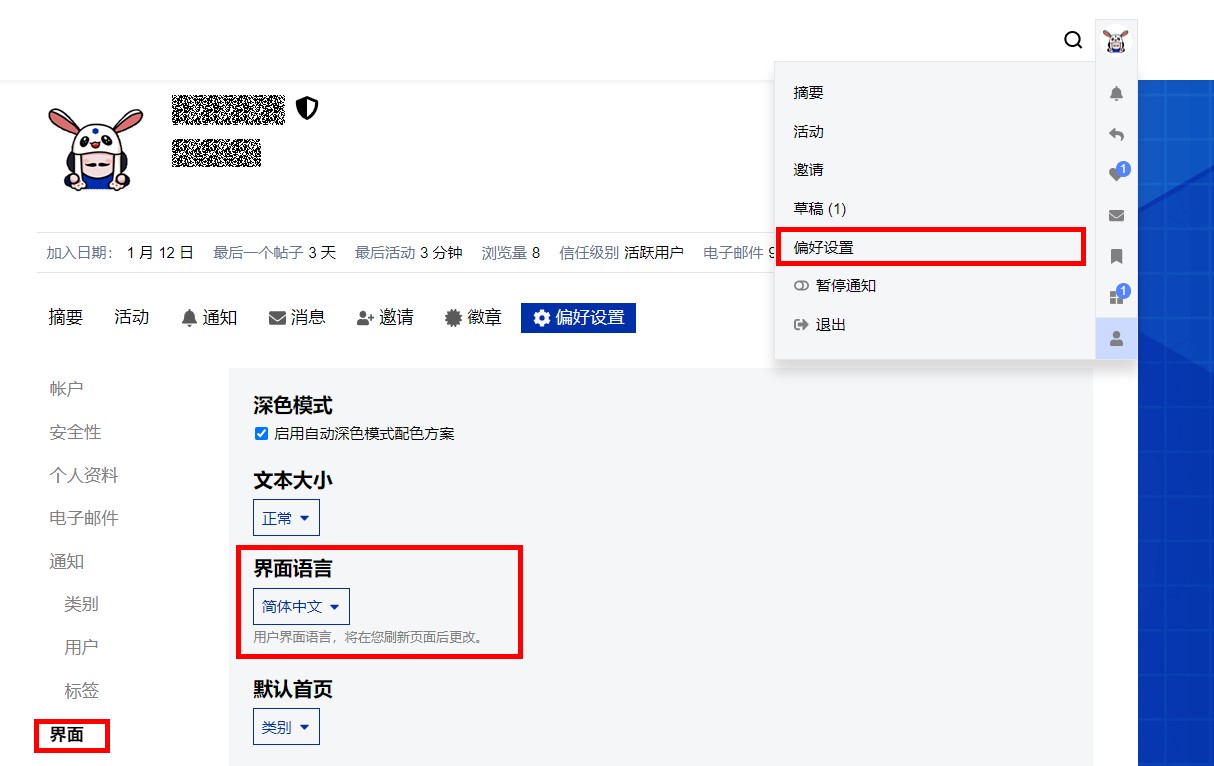Open the envelope messages tab in user menu
Image resolution: width=1214 pixels, height=766 pixels.
point(1116,215)
